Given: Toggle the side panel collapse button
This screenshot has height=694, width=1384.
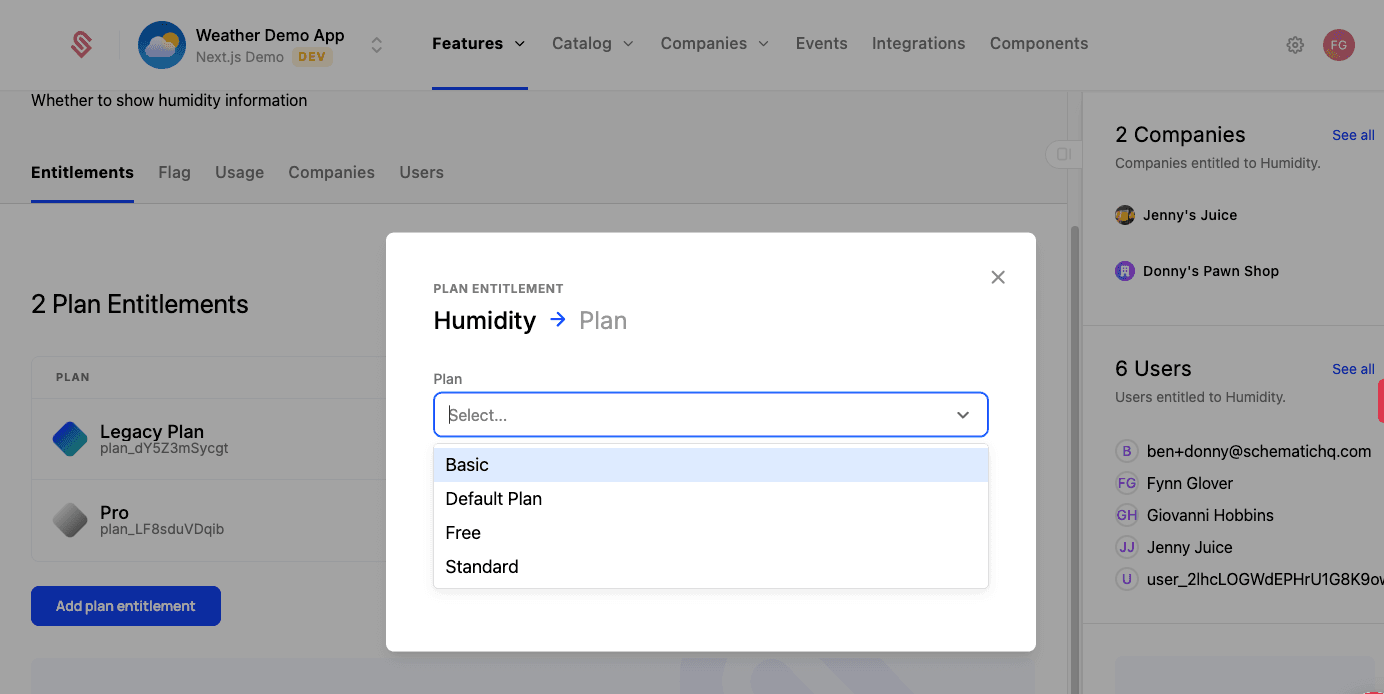Looking at the screenshot, I should click(1063, 154).
